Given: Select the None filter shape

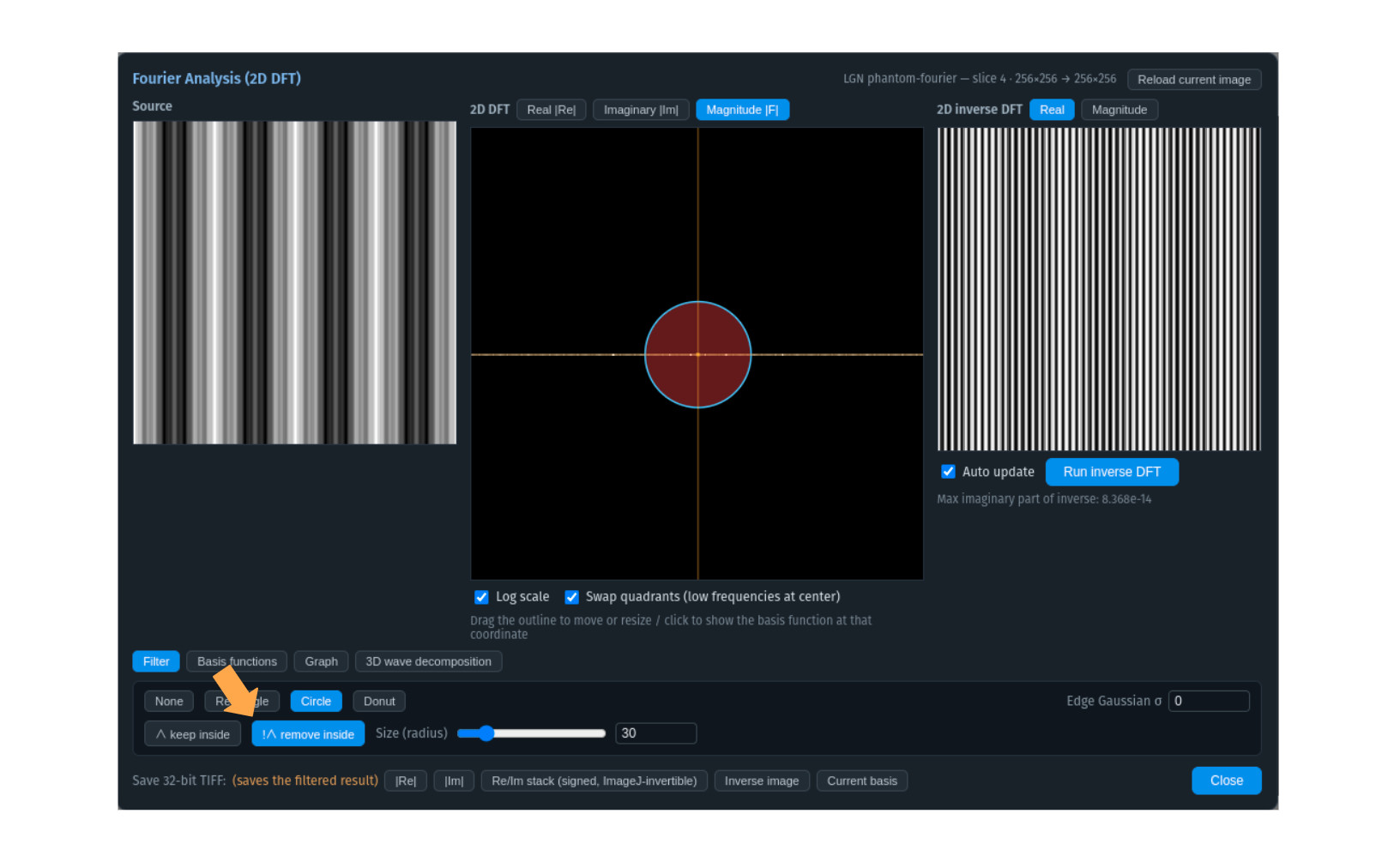Looking at the screenshot, I should pos(169,702).
